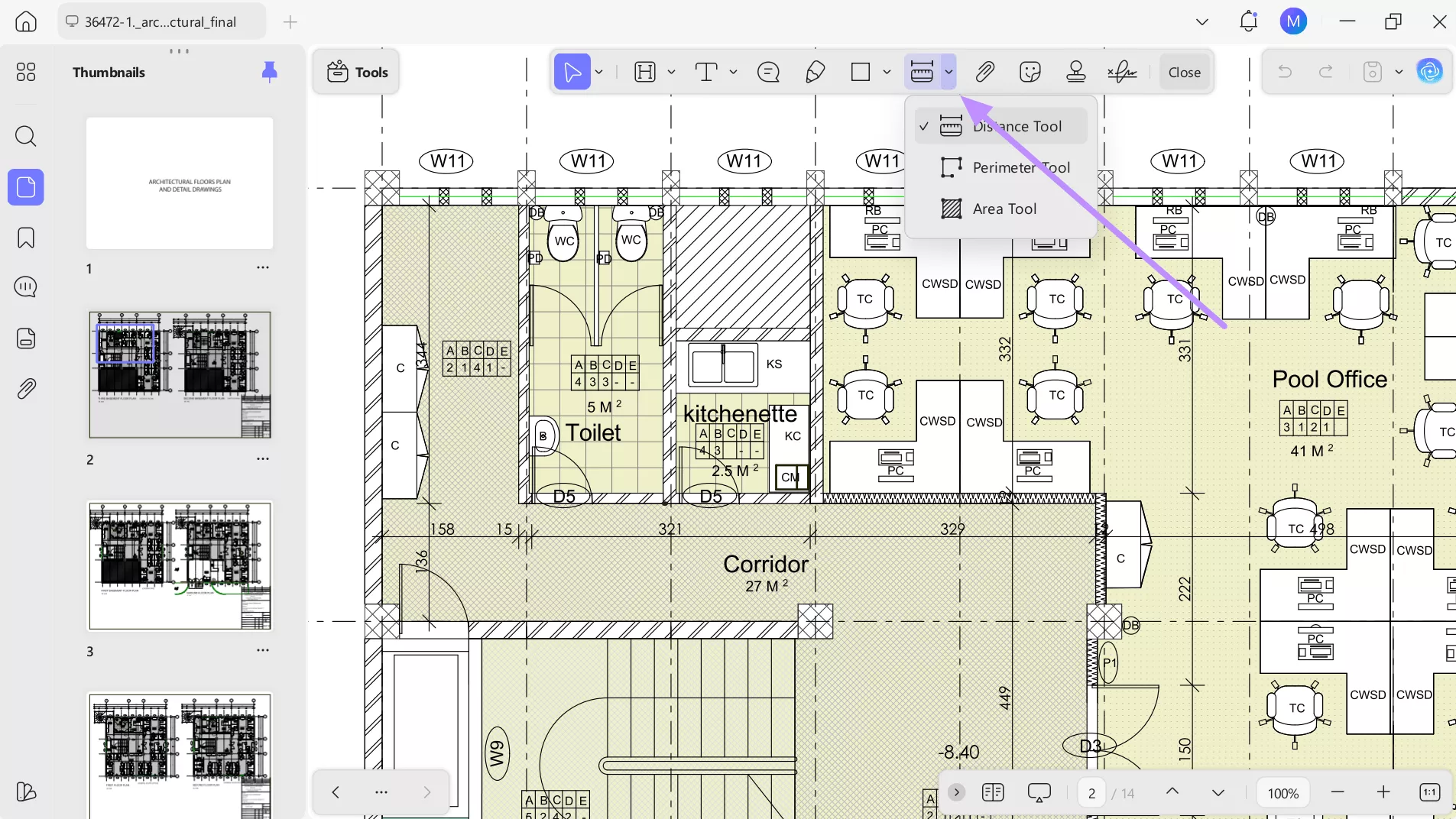
Task: Start slideshow presentation mode
Action: (1039, 793)
